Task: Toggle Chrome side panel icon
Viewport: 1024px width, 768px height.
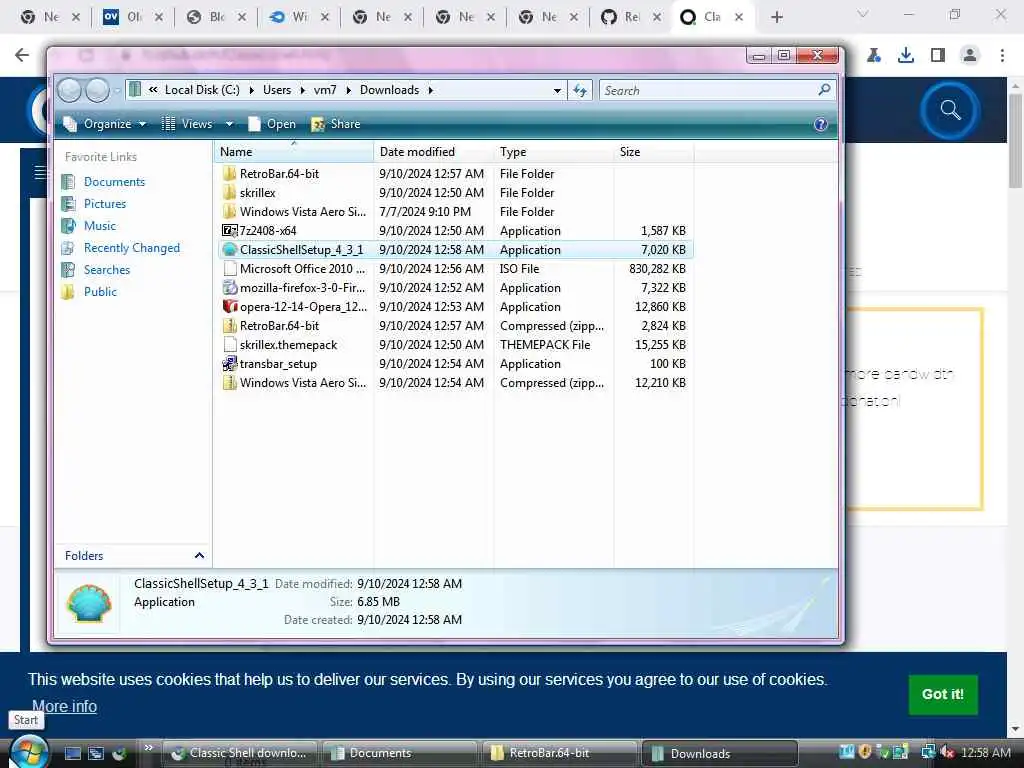Action: [938, 56]
